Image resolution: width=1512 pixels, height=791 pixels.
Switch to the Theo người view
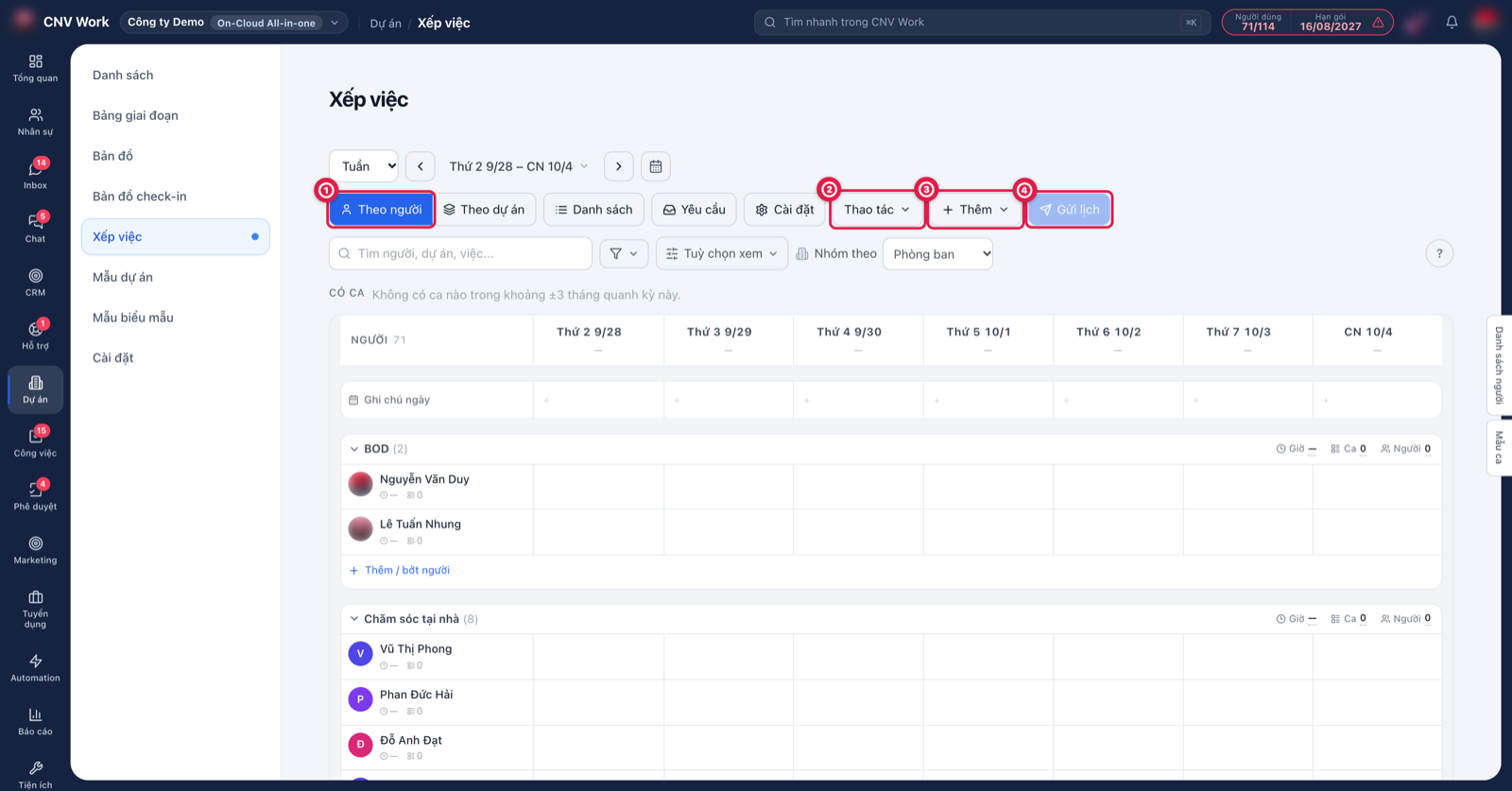coord(381,210)
